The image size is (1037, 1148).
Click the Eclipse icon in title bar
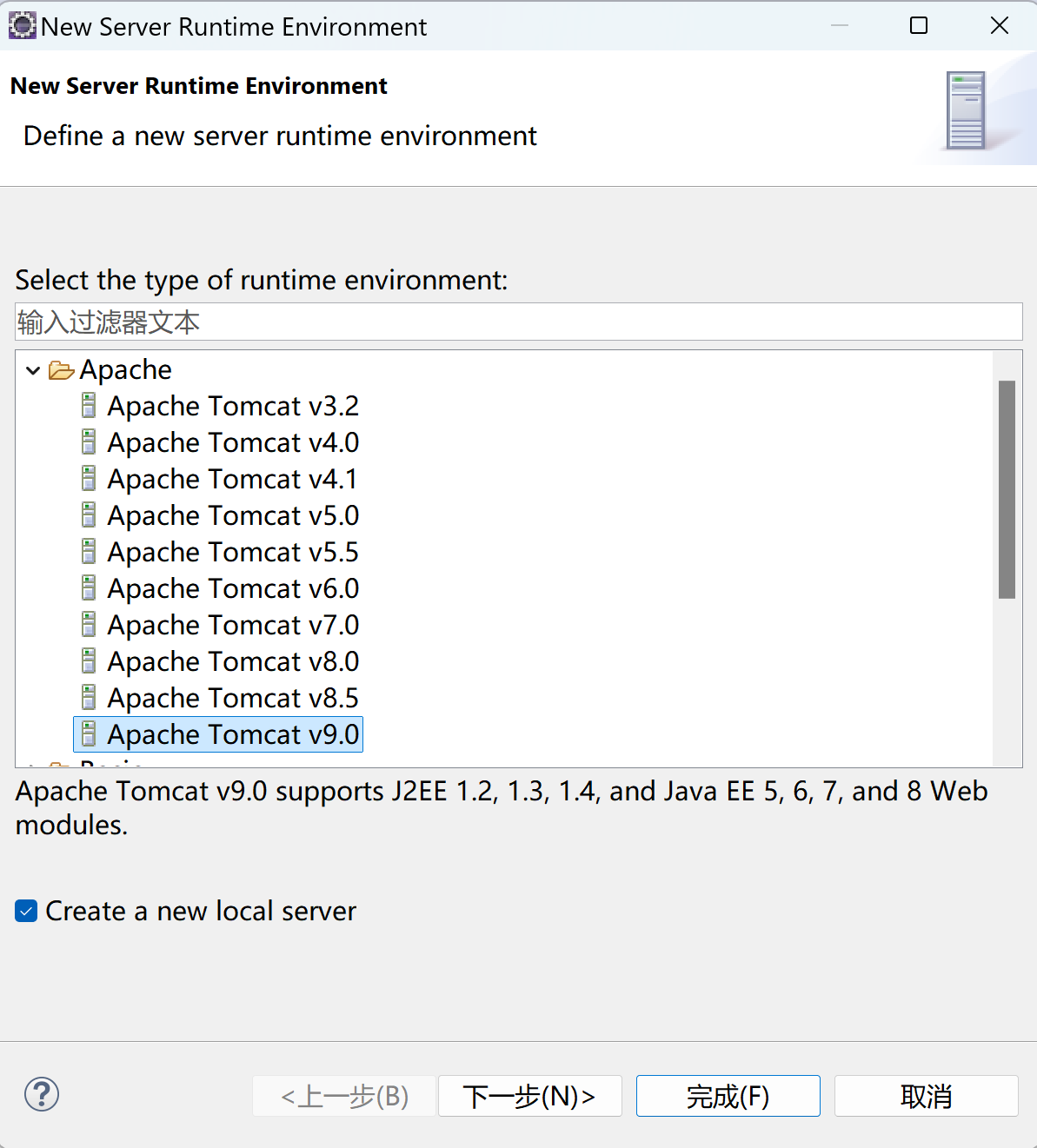point(22,26)
